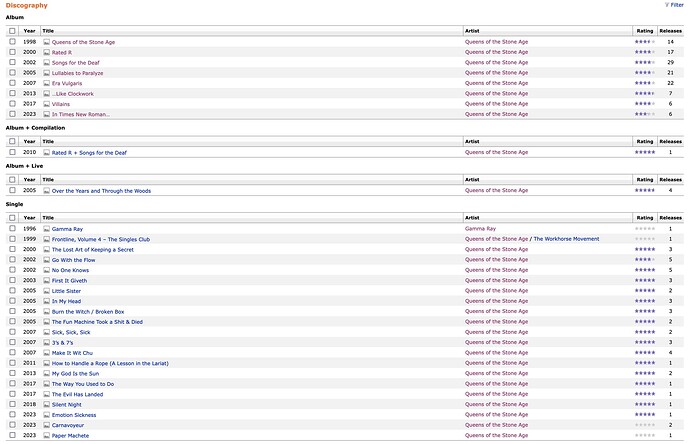
Task: Open The Workhorse Movement artist link
Action: (566, 239)
